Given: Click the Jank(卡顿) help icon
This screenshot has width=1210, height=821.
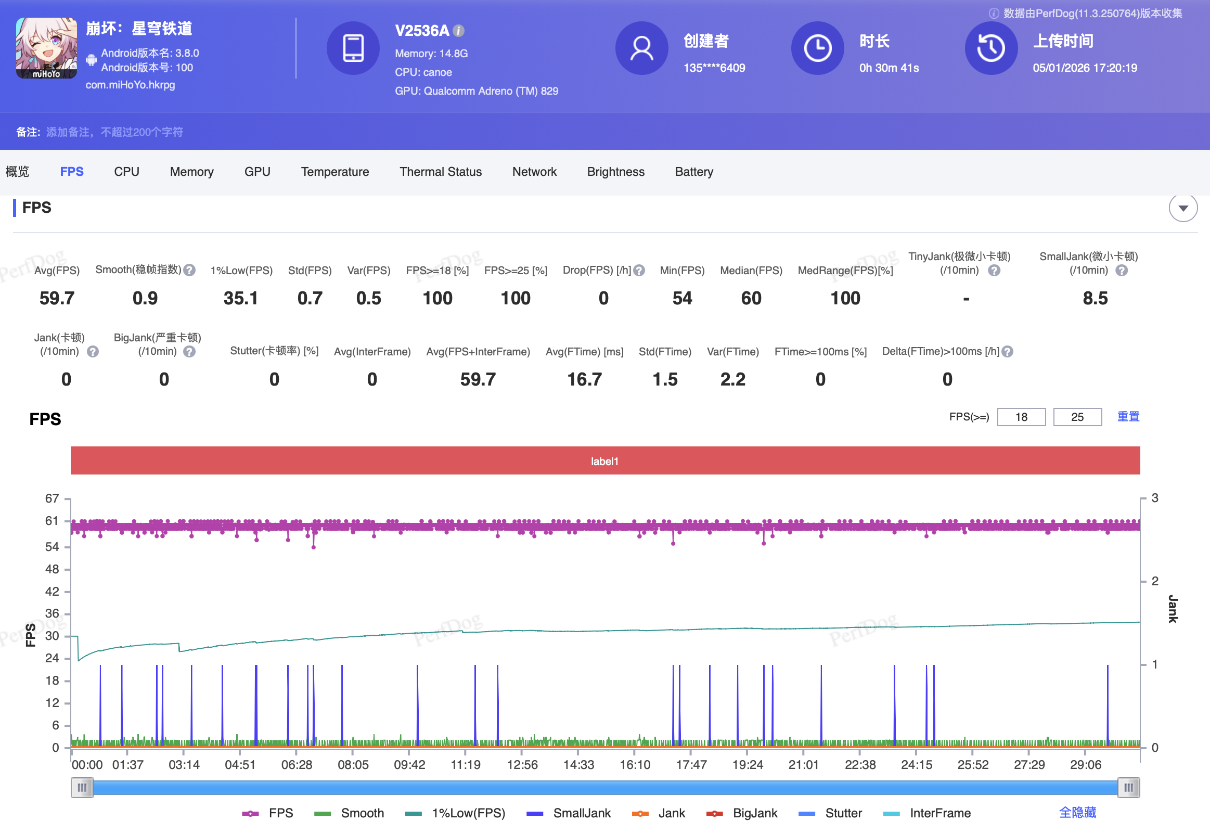Looking at the screenshot, I should [x=93, y=352].
